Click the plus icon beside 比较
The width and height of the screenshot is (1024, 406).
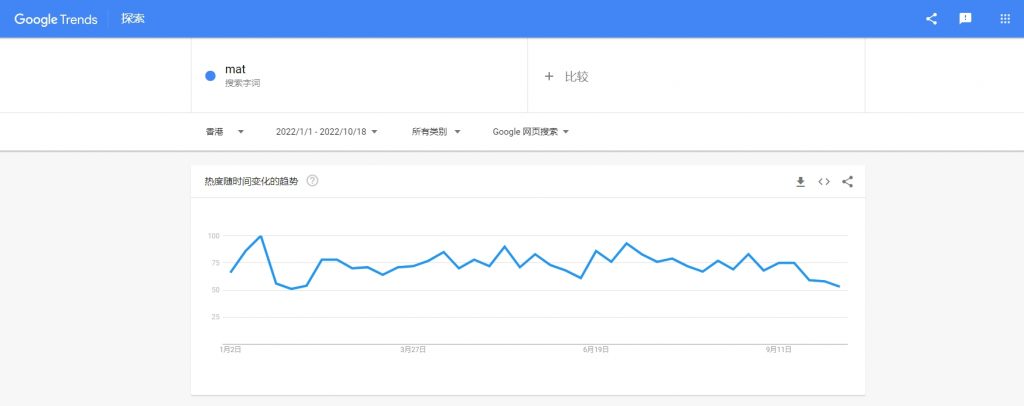549,76
